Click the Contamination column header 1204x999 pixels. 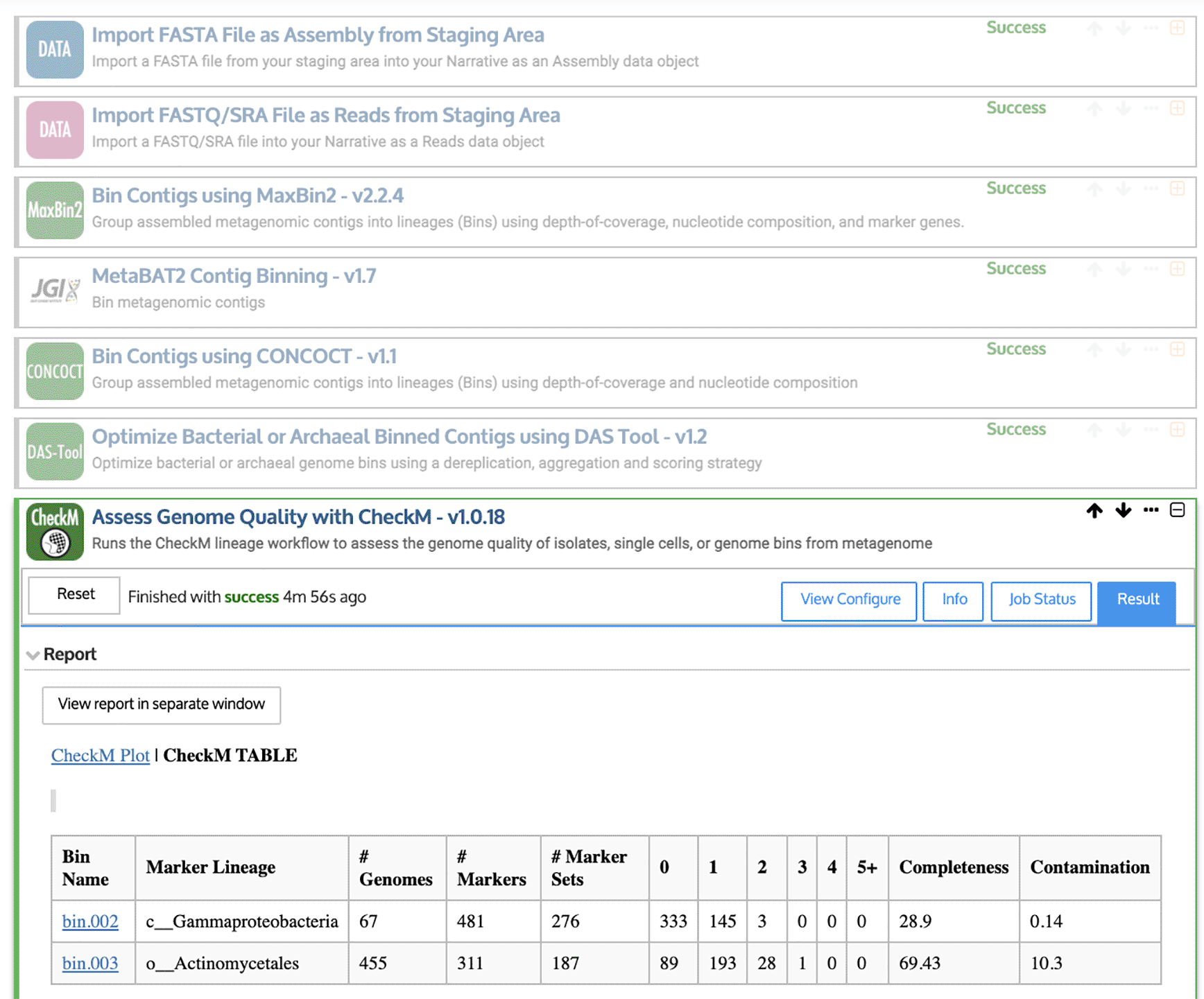[1090, 867]
